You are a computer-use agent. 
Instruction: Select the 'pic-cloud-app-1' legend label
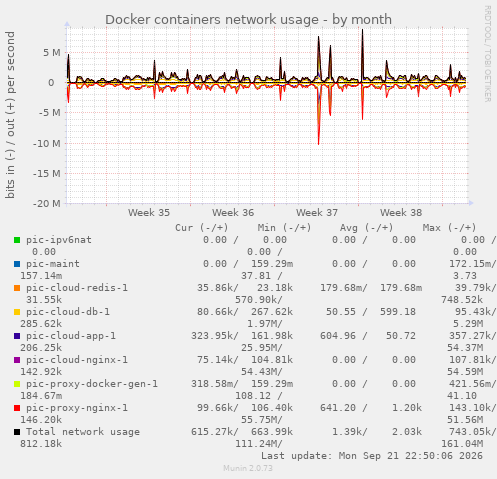click(x=71, y=336)
